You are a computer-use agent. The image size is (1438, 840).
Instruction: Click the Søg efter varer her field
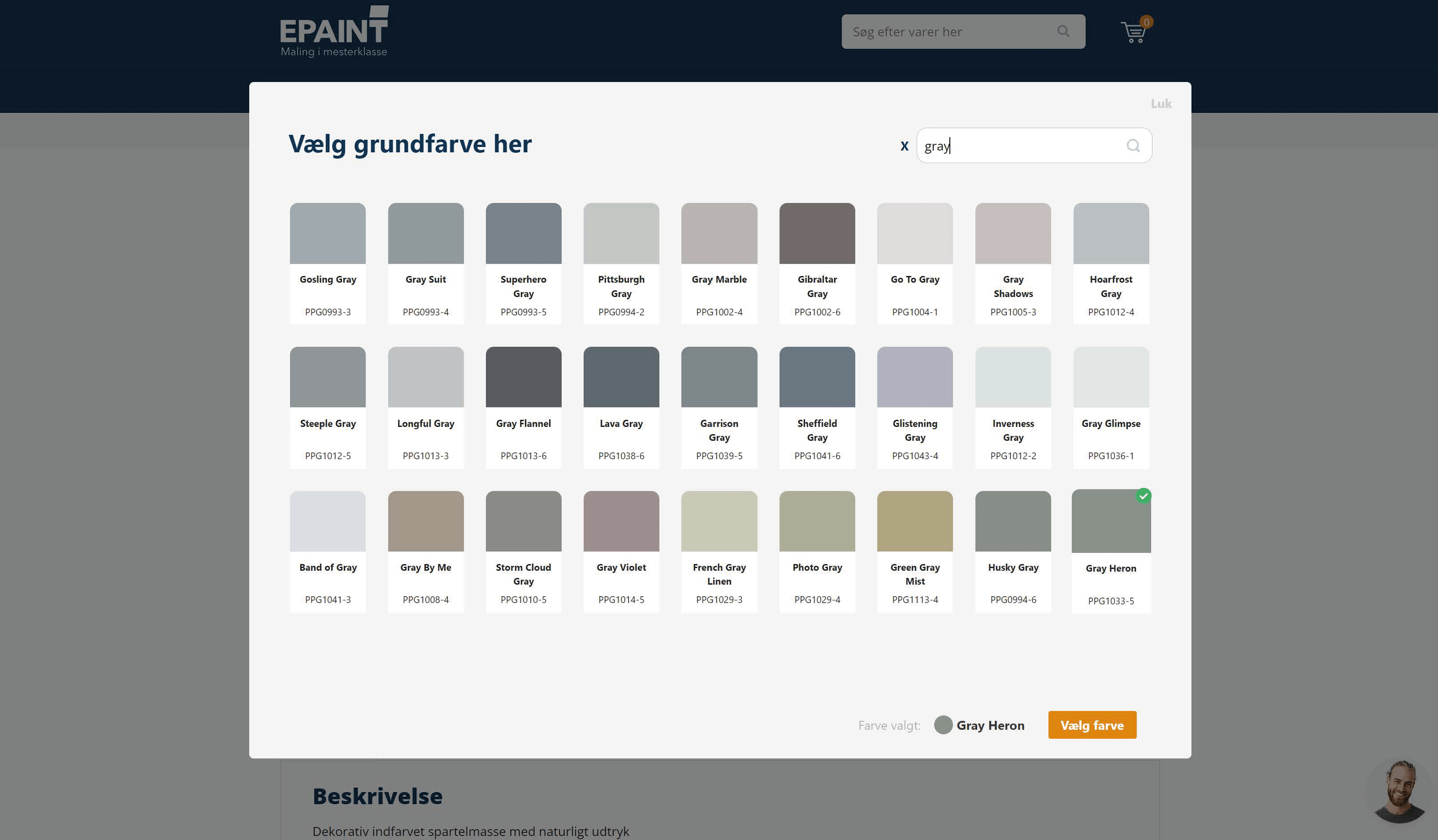963,31
